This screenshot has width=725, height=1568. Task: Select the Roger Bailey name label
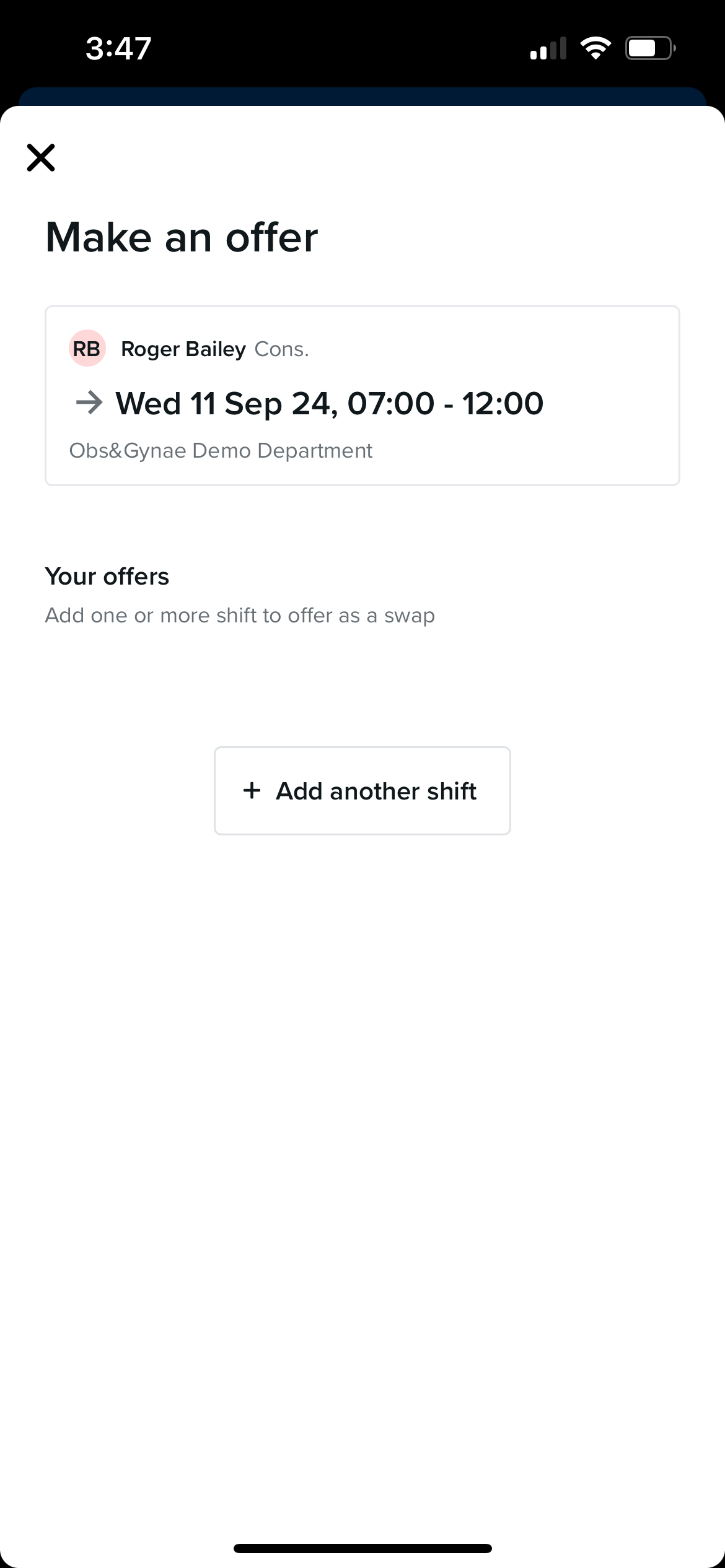coord(183,349)
